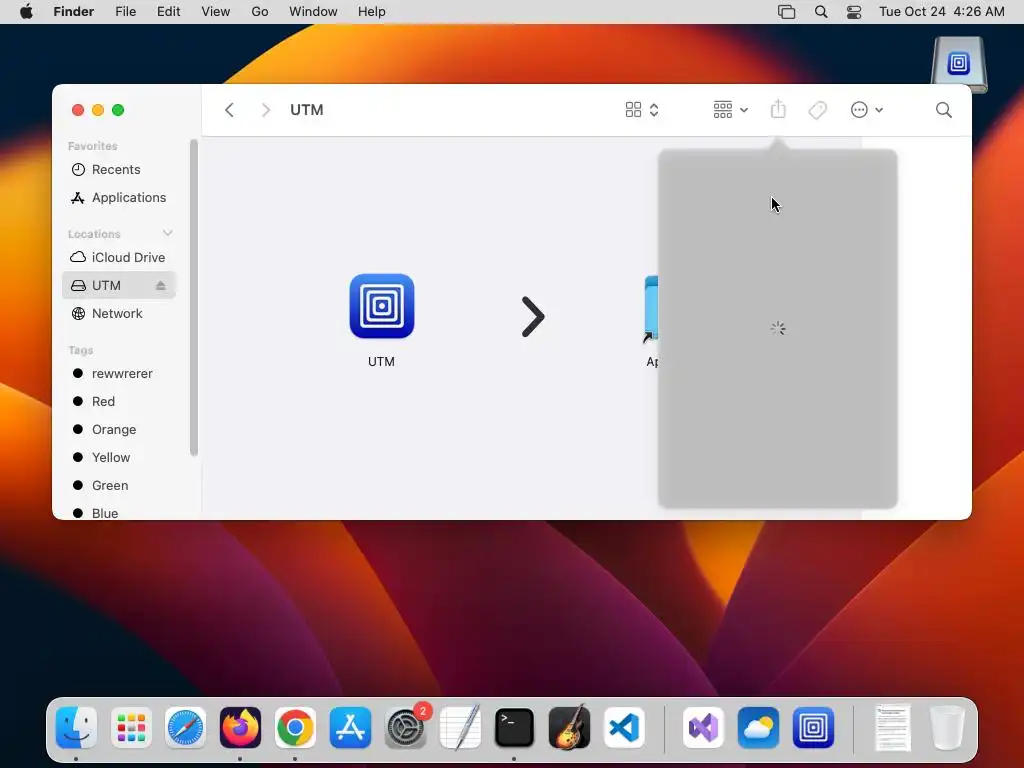1024x768 pixels.
Task: Switch the icon view mode selector
Action: tap(642, 110)
